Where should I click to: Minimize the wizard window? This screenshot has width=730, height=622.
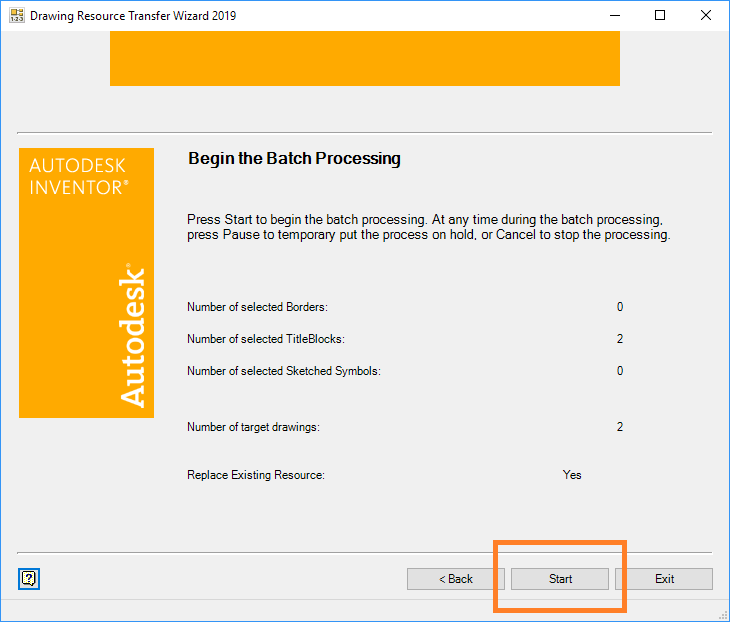point(615,15)
